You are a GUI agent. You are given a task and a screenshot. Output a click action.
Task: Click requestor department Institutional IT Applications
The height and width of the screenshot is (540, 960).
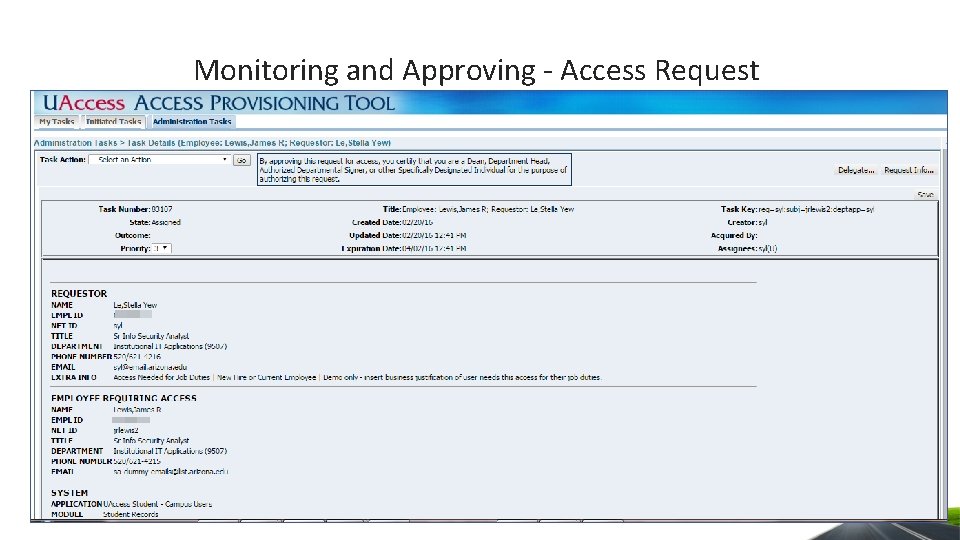(170, 346)
